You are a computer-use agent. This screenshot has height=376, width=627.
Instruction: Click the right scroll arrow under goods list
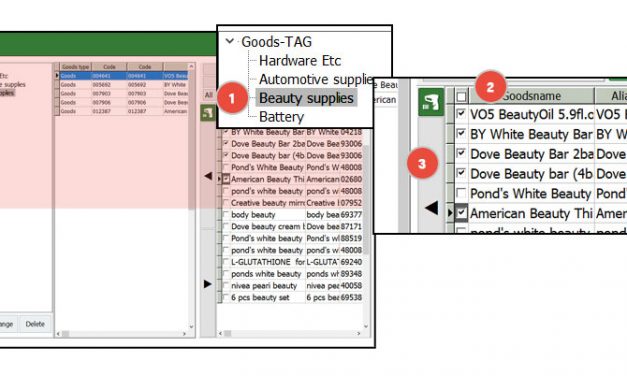(x=358, y=333)
